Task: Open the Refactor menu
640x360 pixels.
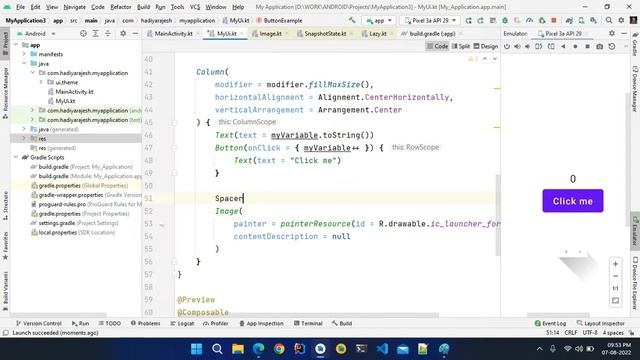Action: [121, 7]
